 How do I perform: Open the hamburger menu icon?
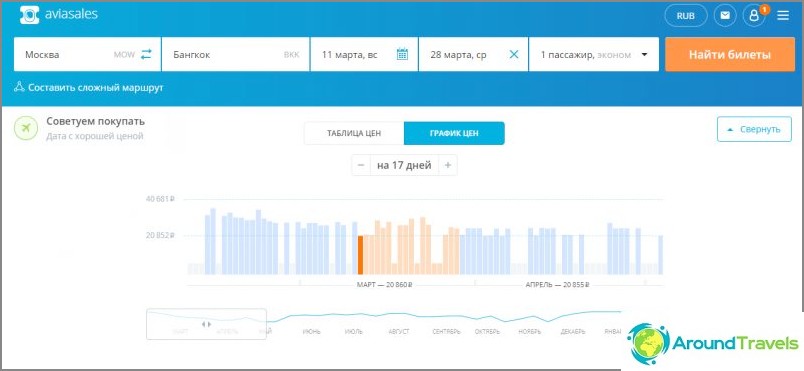coord(783,16)
